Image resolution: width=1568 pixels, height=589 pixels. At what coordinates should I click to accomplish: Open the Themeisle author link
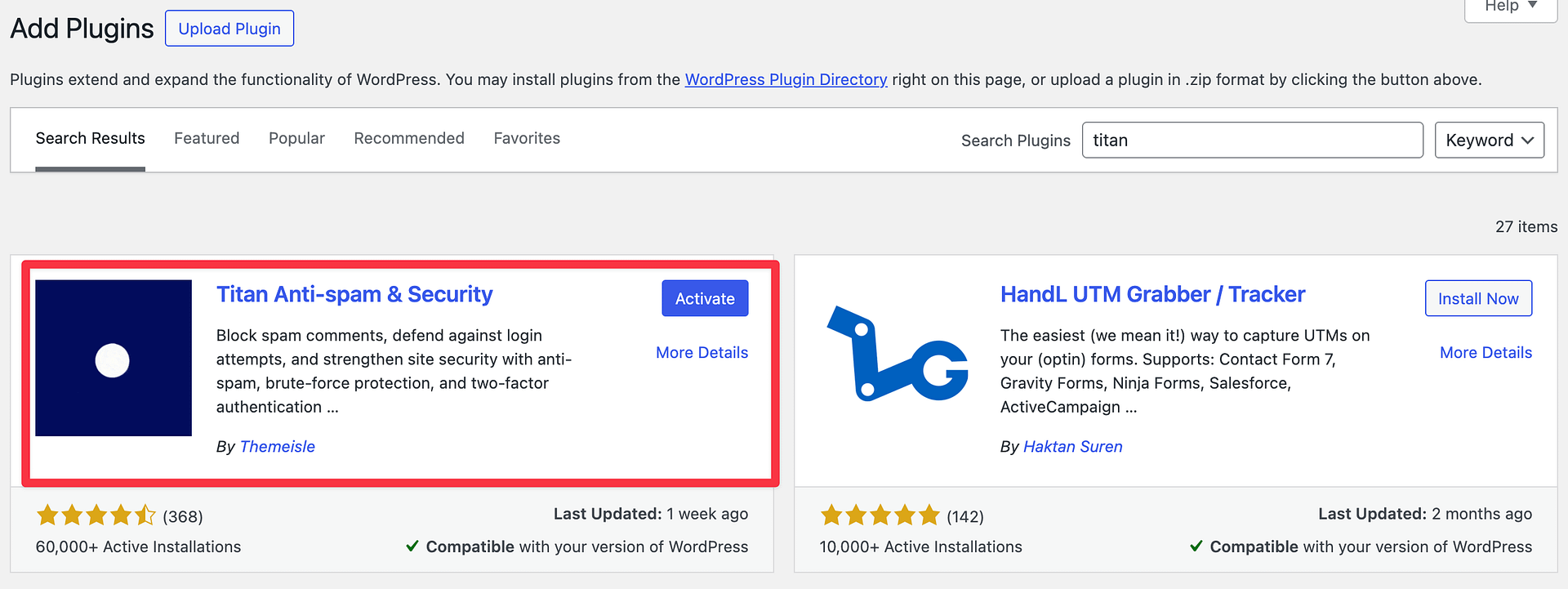[x=277, y=446]
